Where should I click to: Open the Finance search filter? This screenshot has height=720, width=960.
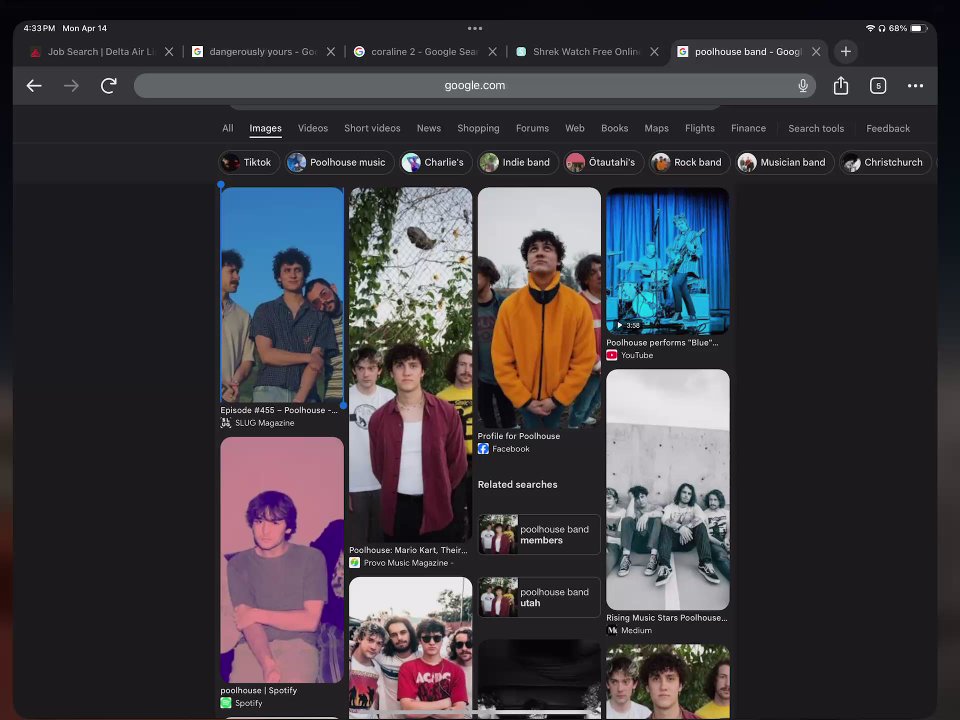point(748,128)
